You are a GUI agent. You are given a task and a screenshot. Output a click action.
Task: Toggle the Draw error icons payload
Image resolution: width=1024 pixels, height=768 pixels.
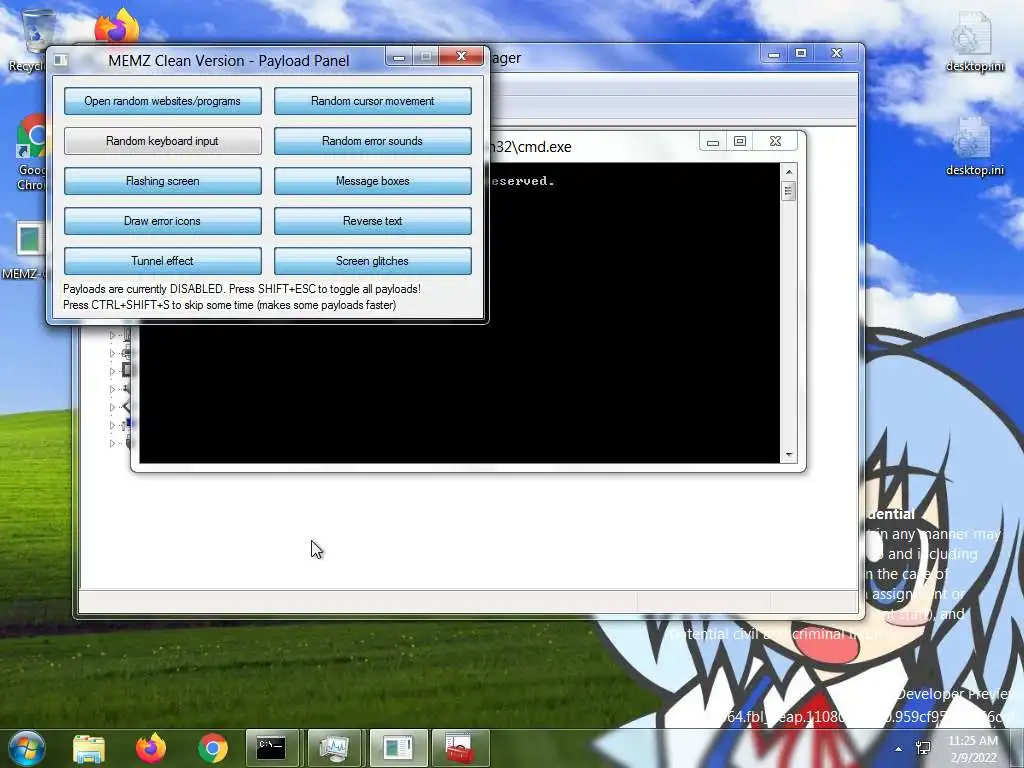click(163, 221)
